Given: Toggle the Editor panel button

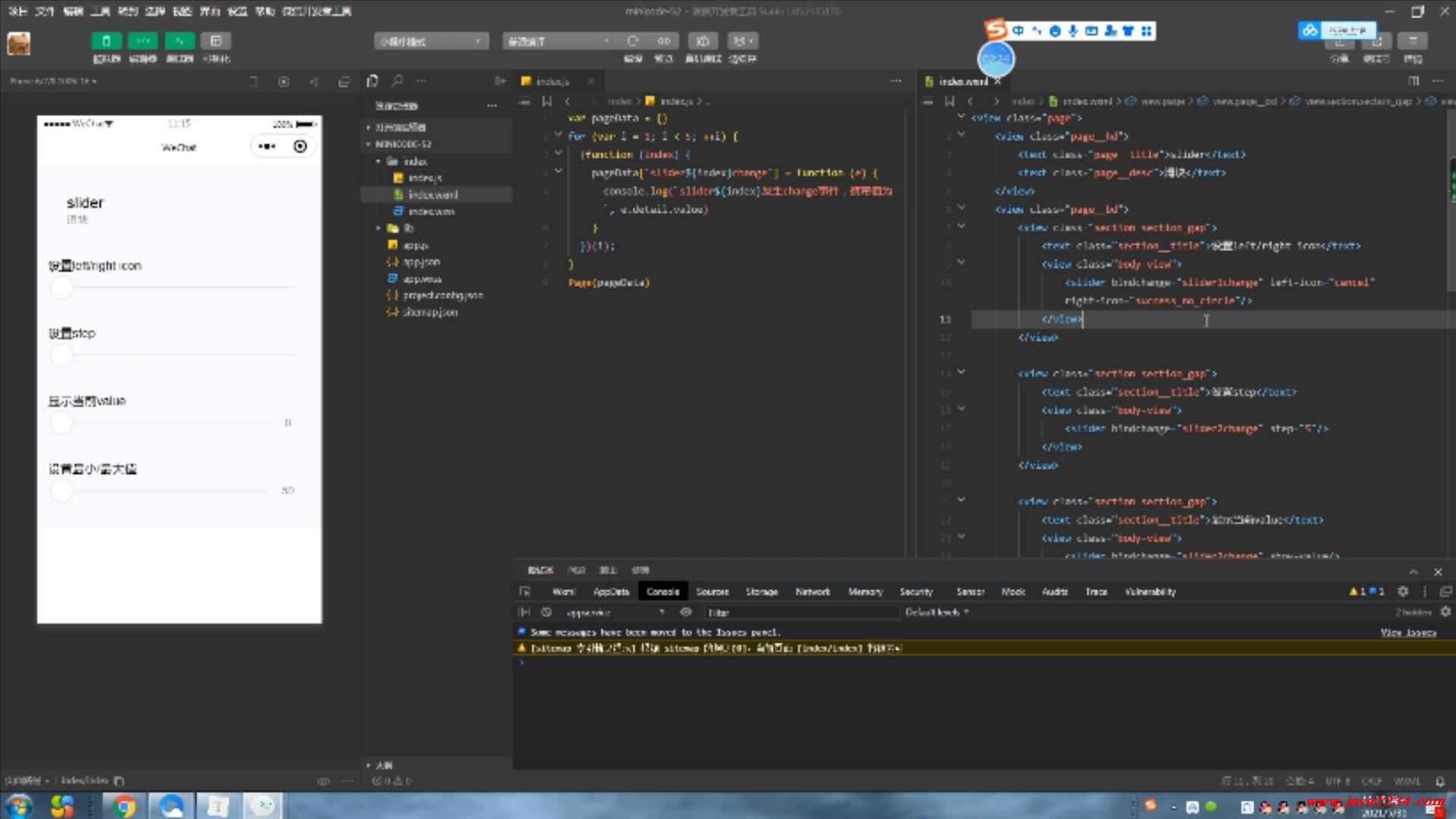Looking at the screenshot, I should click(143, 41).
